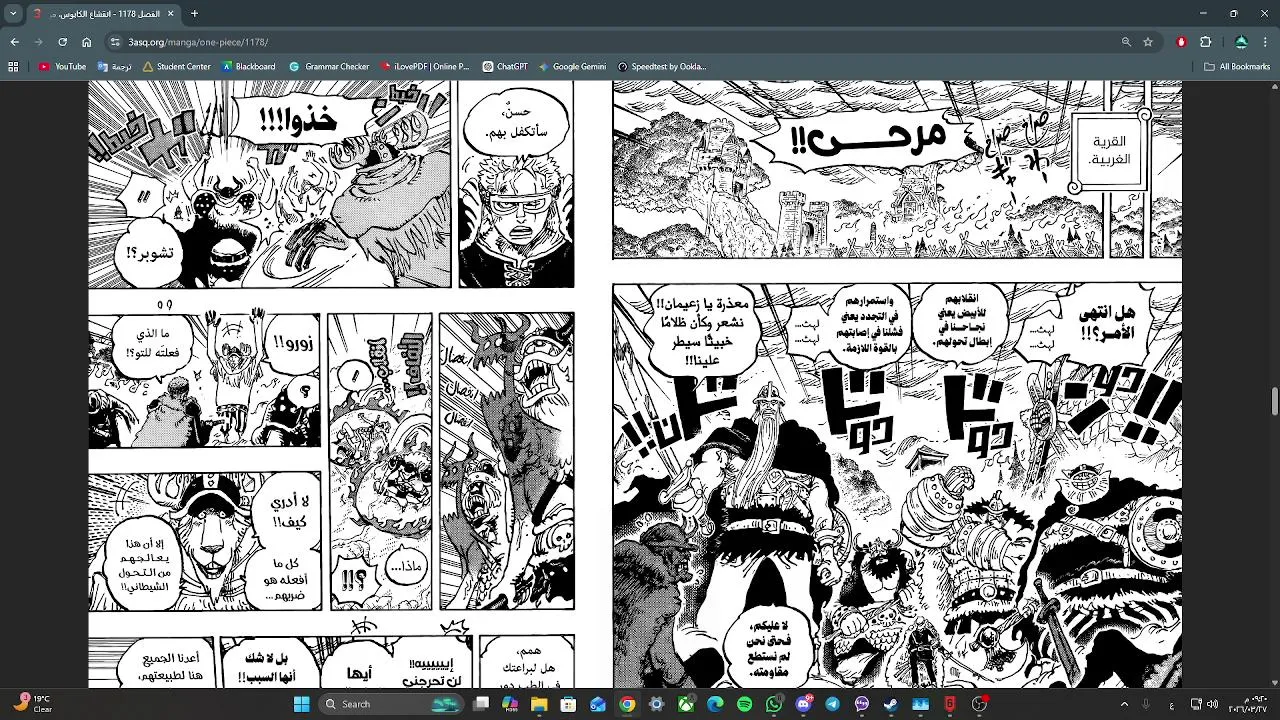
Task: Open the Speedtest by Ookla bookmark
Action: [662, 67]
